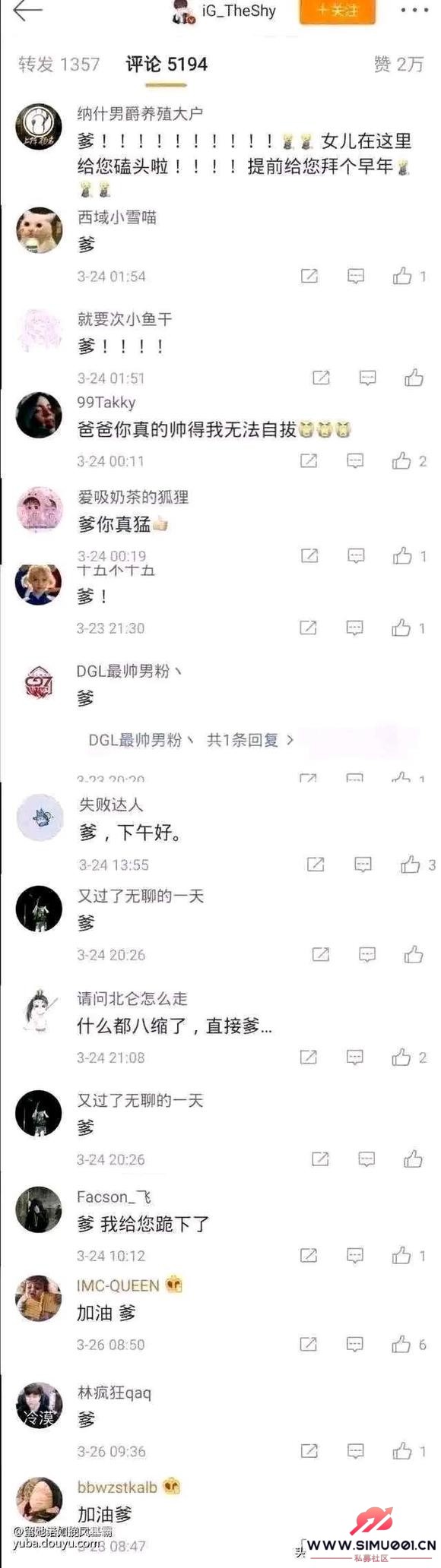Like 失败达人's comment
The image size is (441, 1568).
click(411, 865)
